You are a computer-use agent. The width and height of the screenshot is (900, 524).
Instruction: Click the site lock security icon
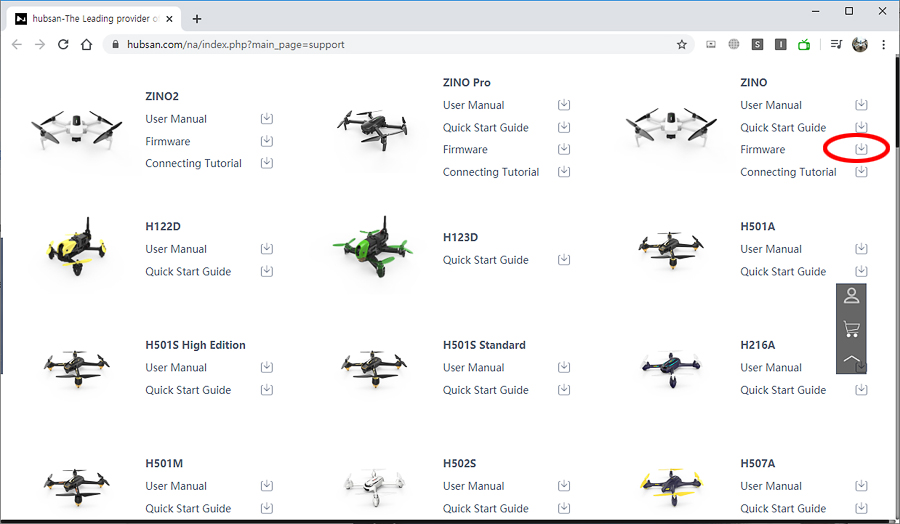coord(115,45)
